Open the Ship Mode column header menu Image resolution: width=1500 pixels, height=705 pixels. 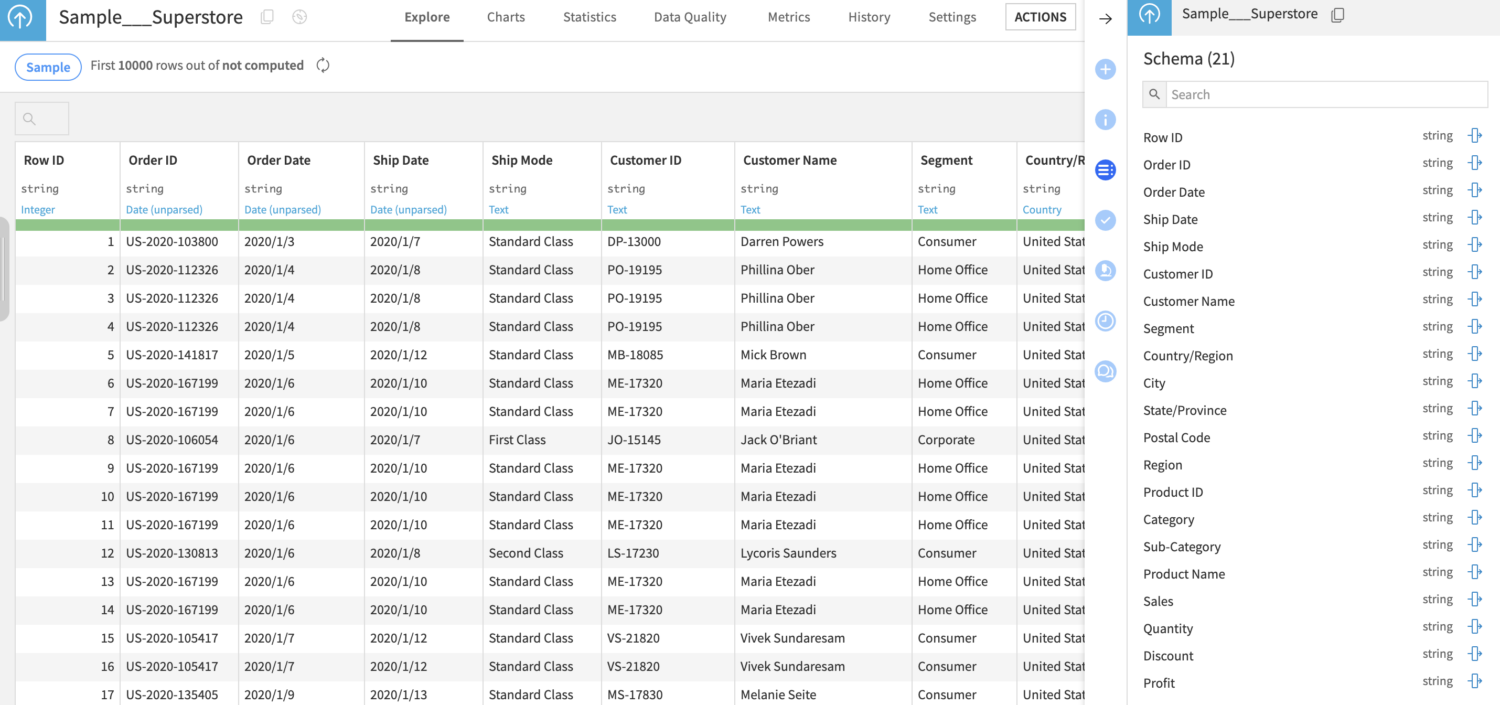[522, 160]
